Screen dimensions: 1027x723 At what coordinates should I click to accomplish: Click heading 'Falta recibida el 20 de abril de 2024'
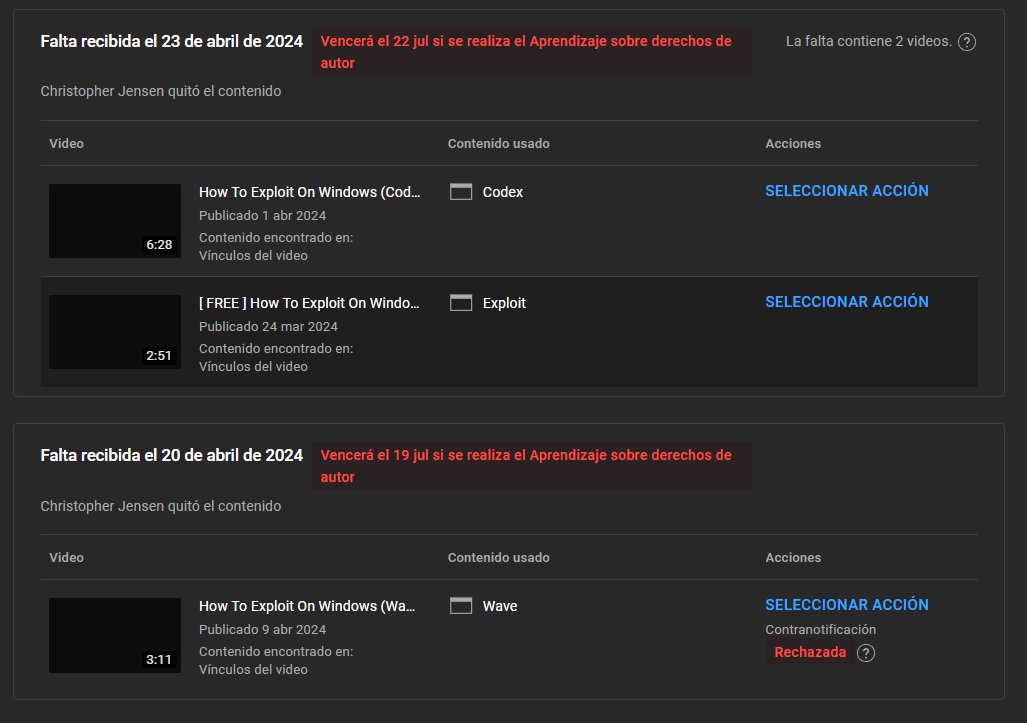point(172,455)
